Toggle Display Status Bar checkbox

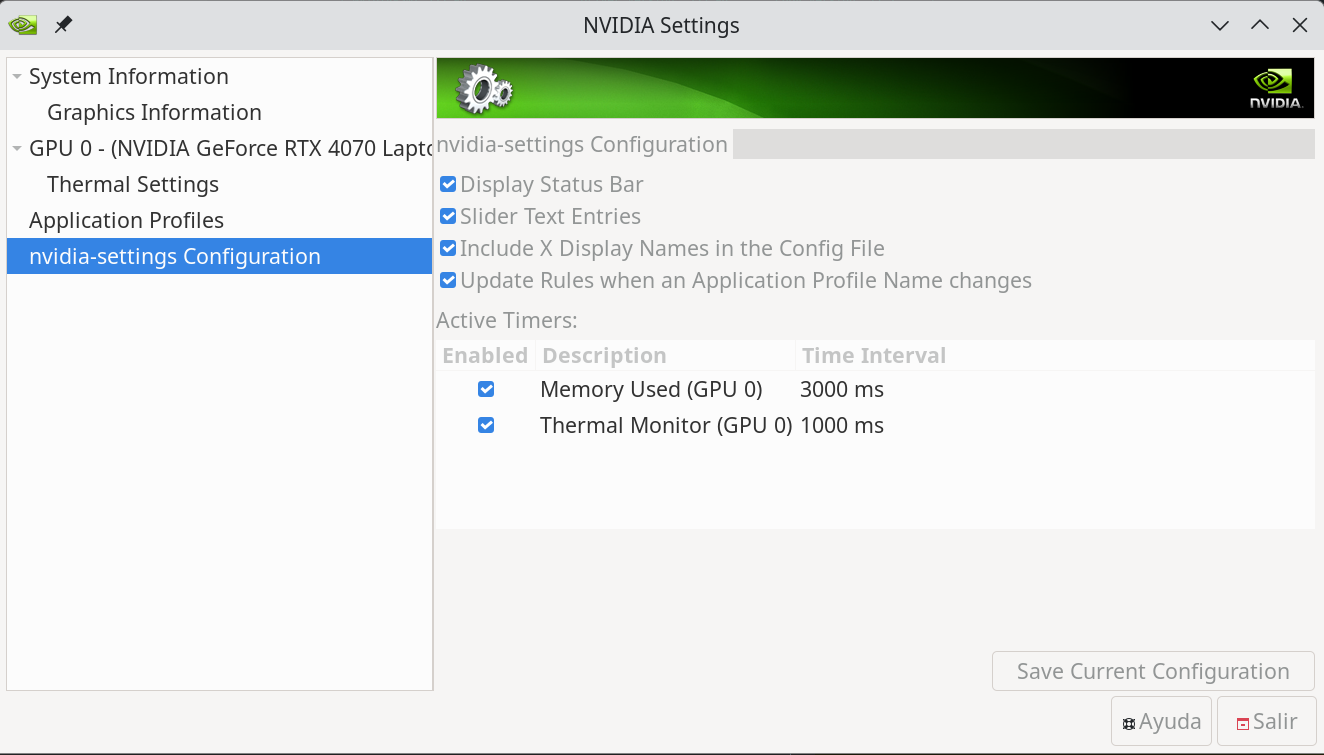pyautogui.click(x=448, y=184)
